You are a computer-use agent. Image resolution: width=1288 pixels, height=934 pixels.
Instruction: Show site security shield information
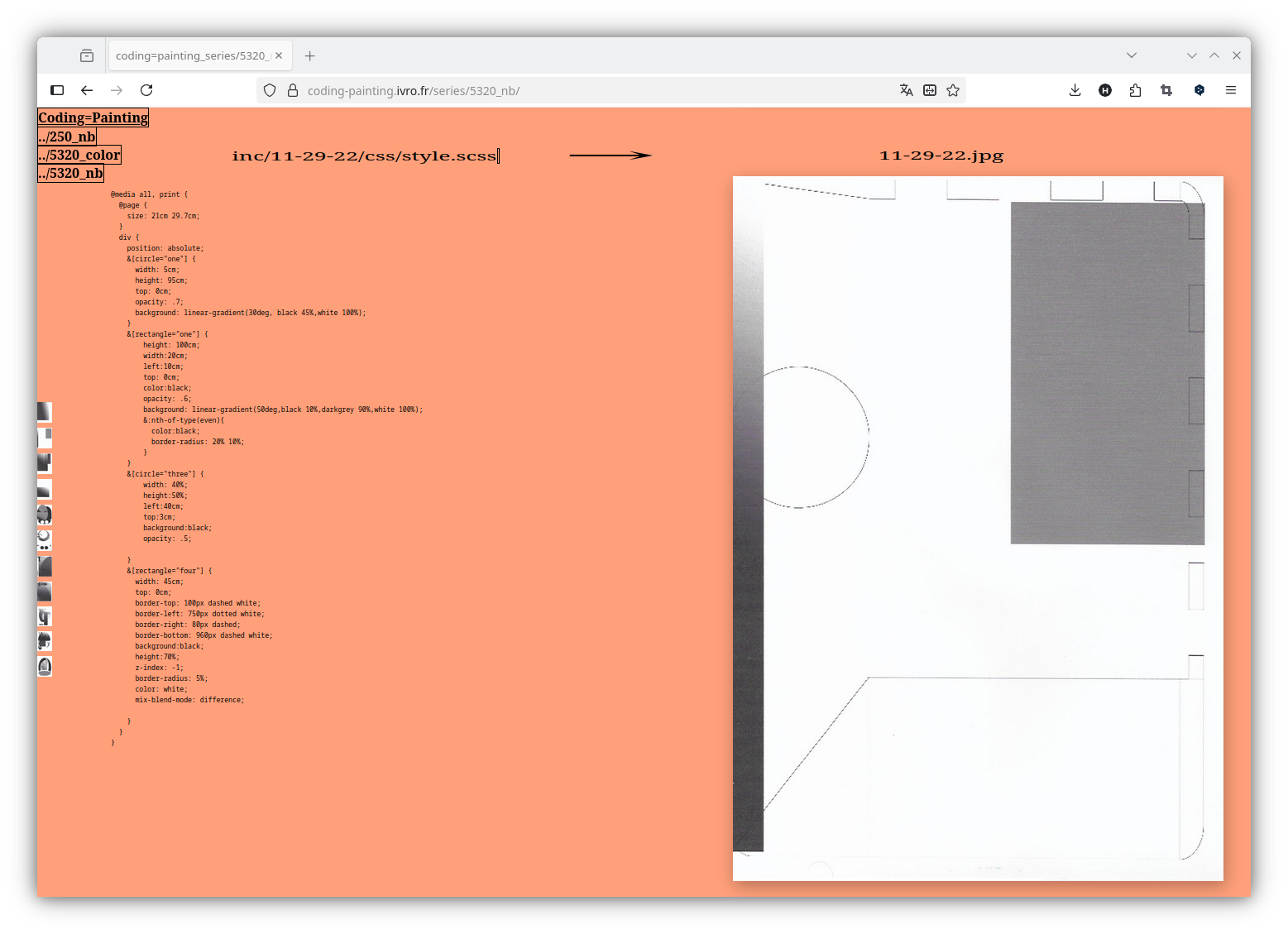(270, 90)
